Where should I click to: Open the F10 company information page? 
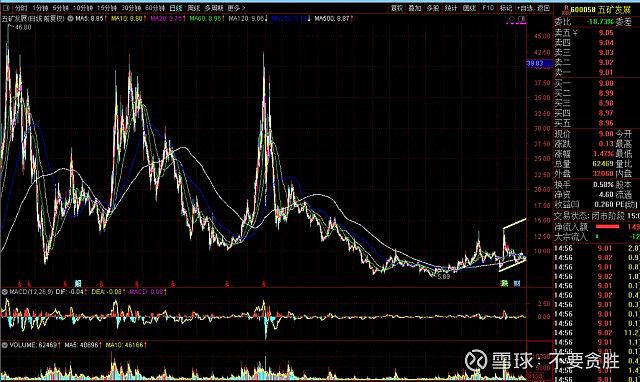488,8
